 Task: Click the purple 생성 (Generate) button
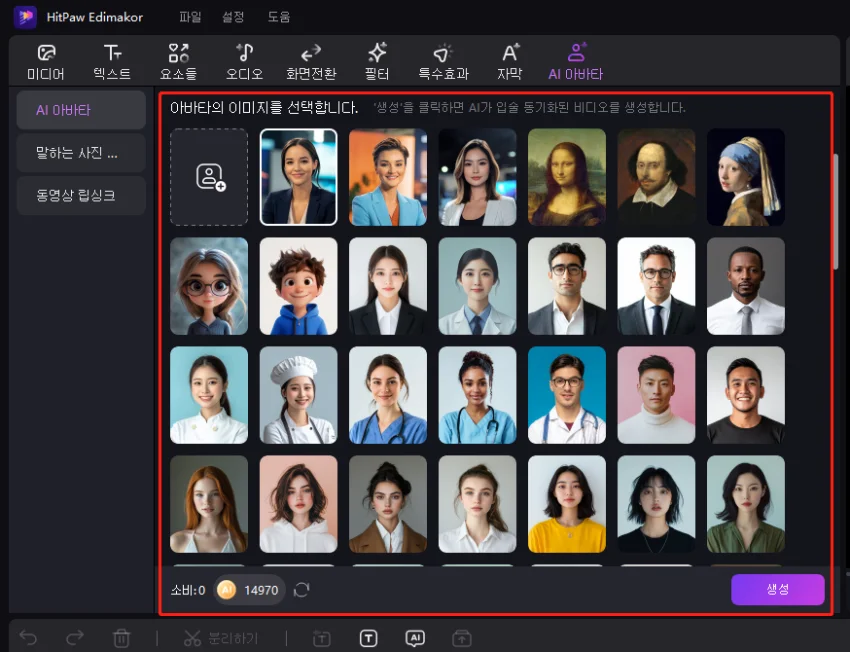[777, 590]
